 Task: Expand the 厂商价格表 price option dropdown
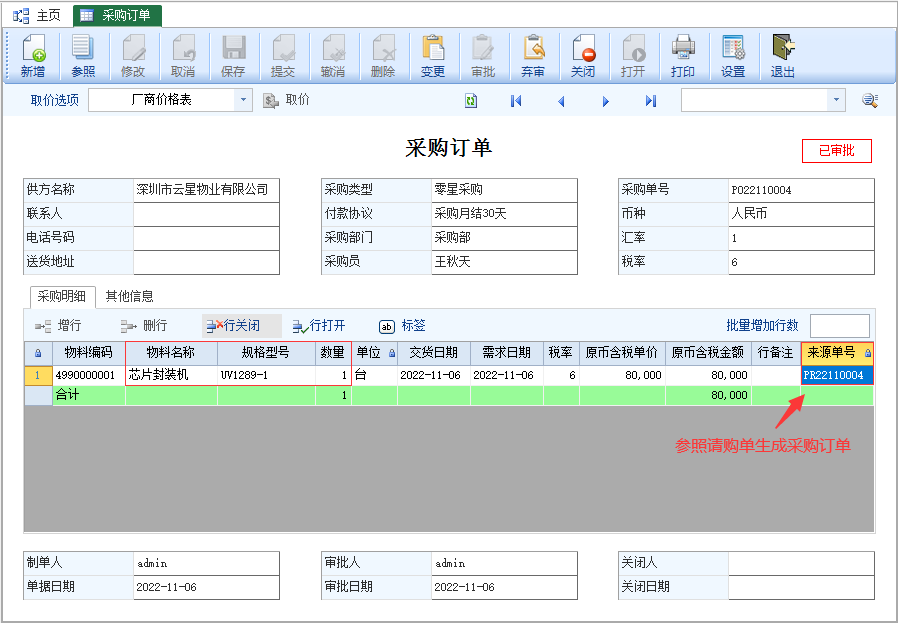(x=243, y=100)
